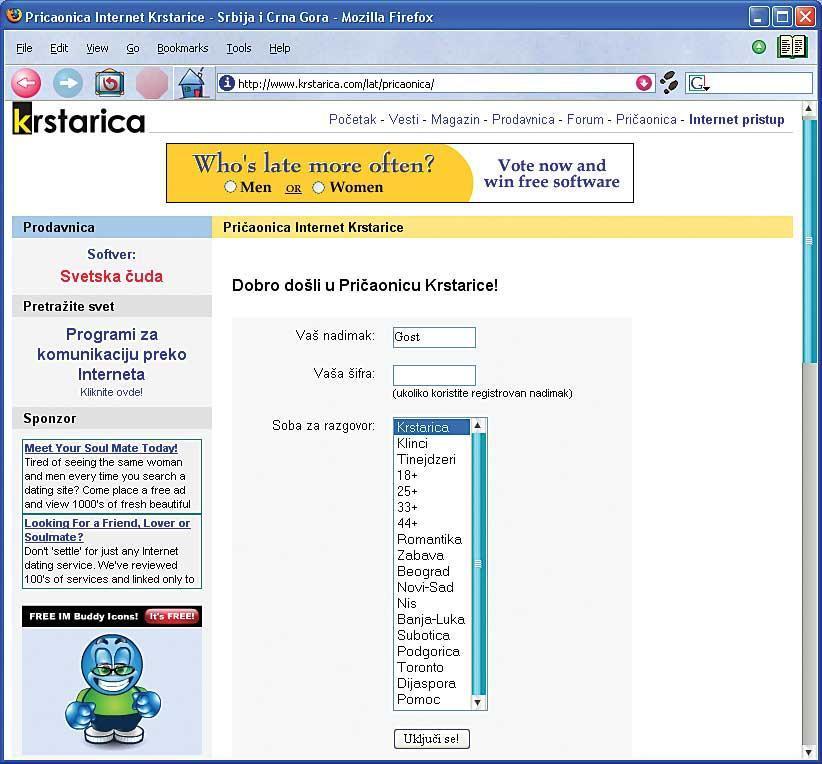Click room list scrollbar up arrow
Screen dimensions: 822x764
click(478, 425)
